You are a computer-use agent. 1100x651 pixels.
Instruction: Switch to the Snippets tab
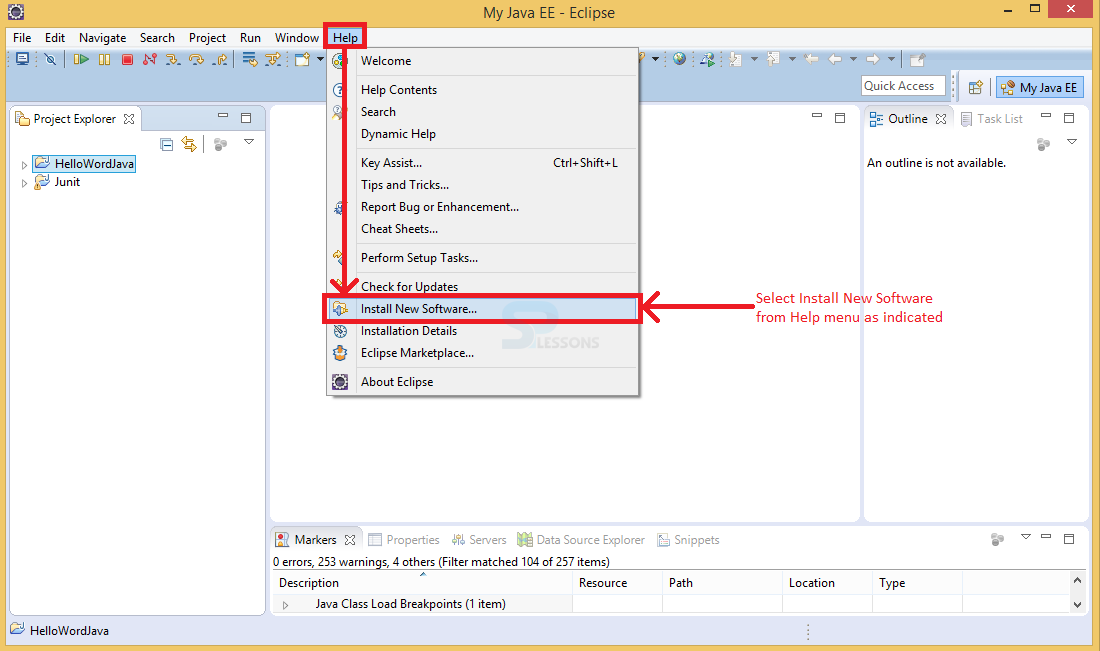(x=688, y=539)
